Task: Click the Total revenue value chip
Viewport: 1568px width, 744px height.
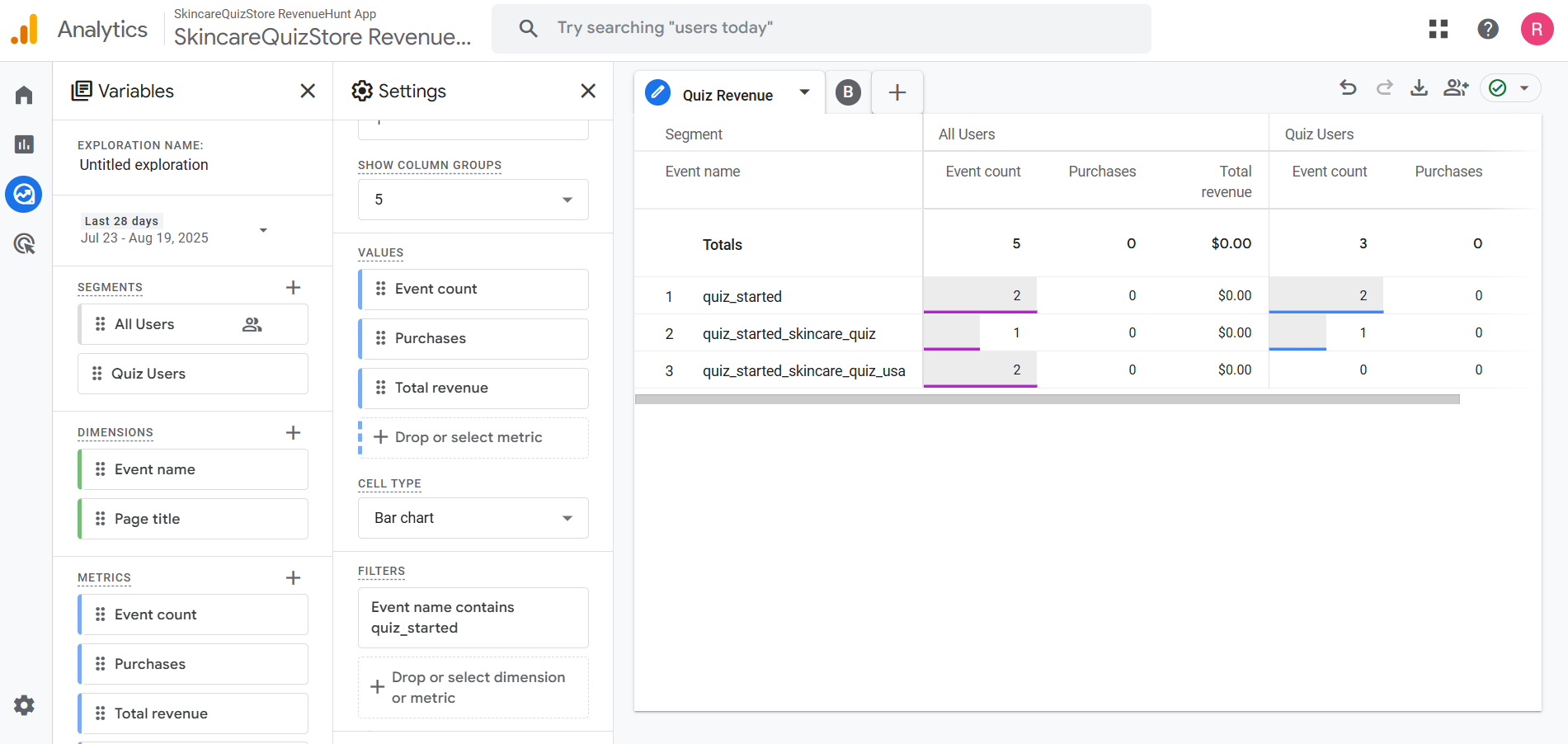Action: pos(473,388)
